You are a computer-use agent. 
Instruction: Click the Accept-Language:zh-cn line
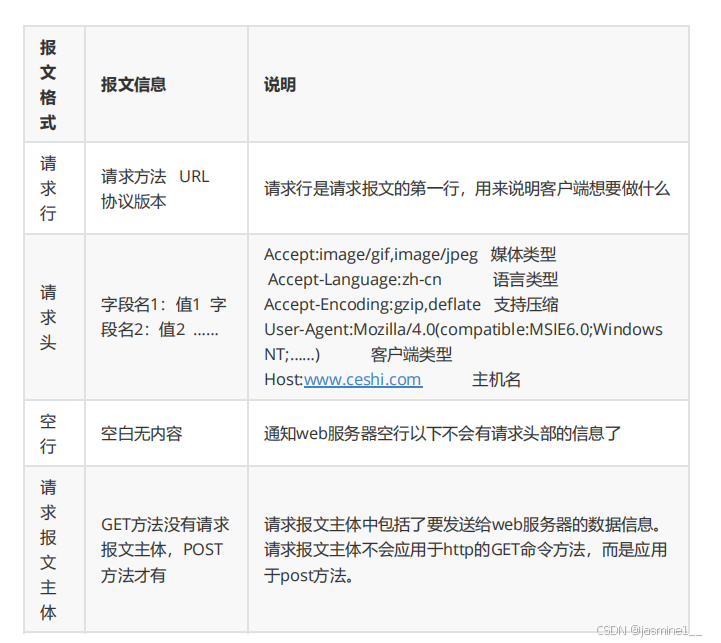coord(355,279)
